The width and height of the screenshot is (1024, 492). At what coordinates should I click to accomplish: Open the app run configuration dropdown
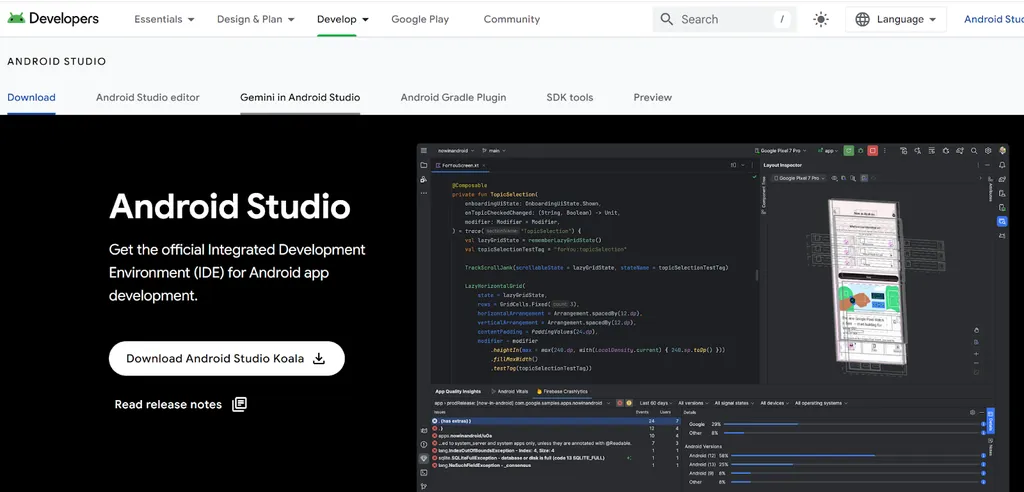coord(827,150)
